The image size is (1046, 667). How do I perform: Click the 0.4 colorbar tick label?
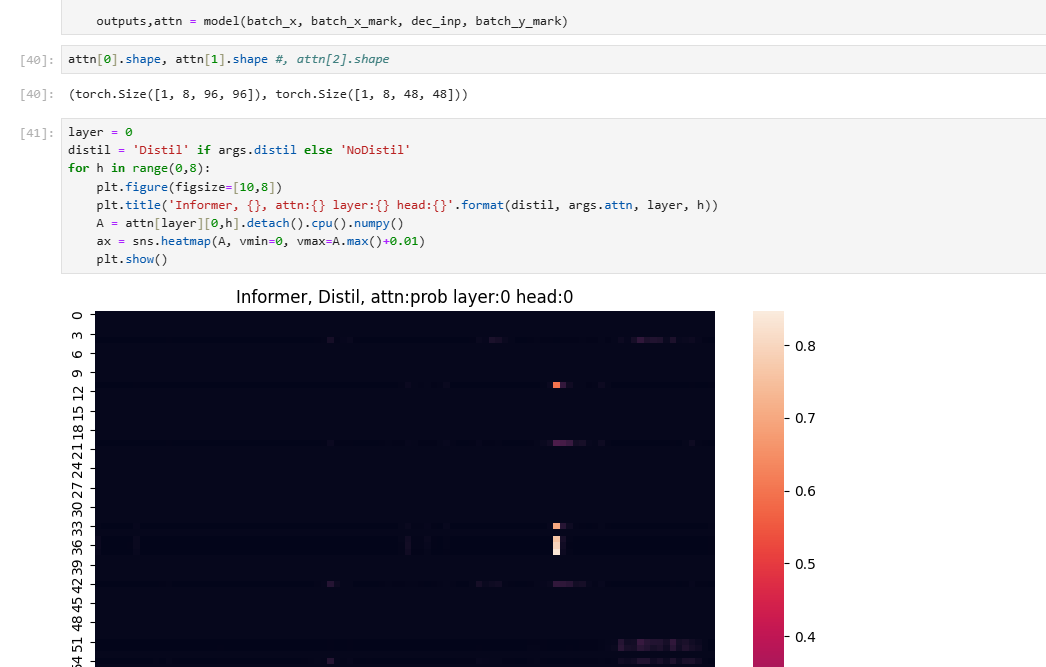(805, 637)
